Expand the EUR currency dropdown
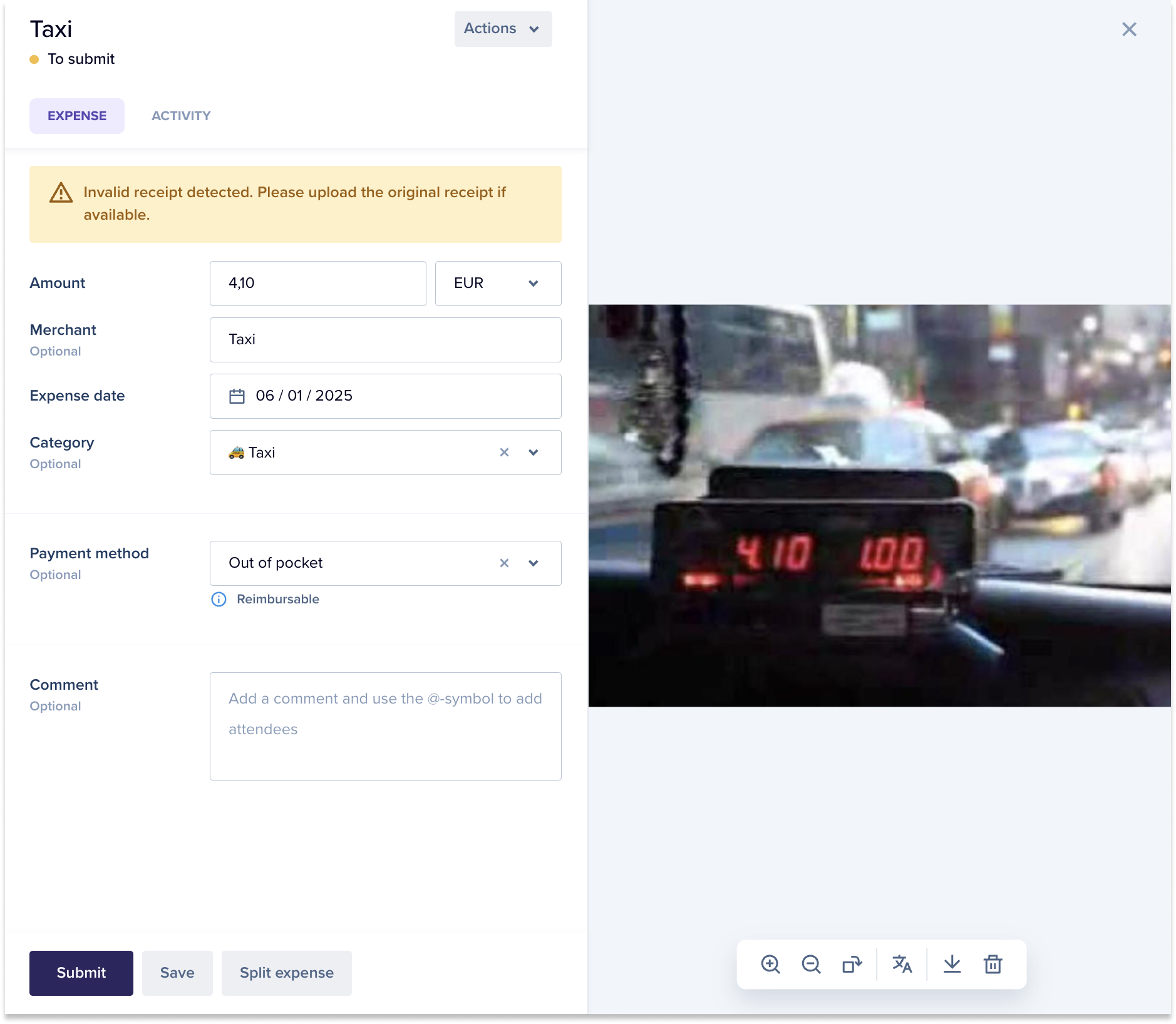 click(x=498, y=284)
